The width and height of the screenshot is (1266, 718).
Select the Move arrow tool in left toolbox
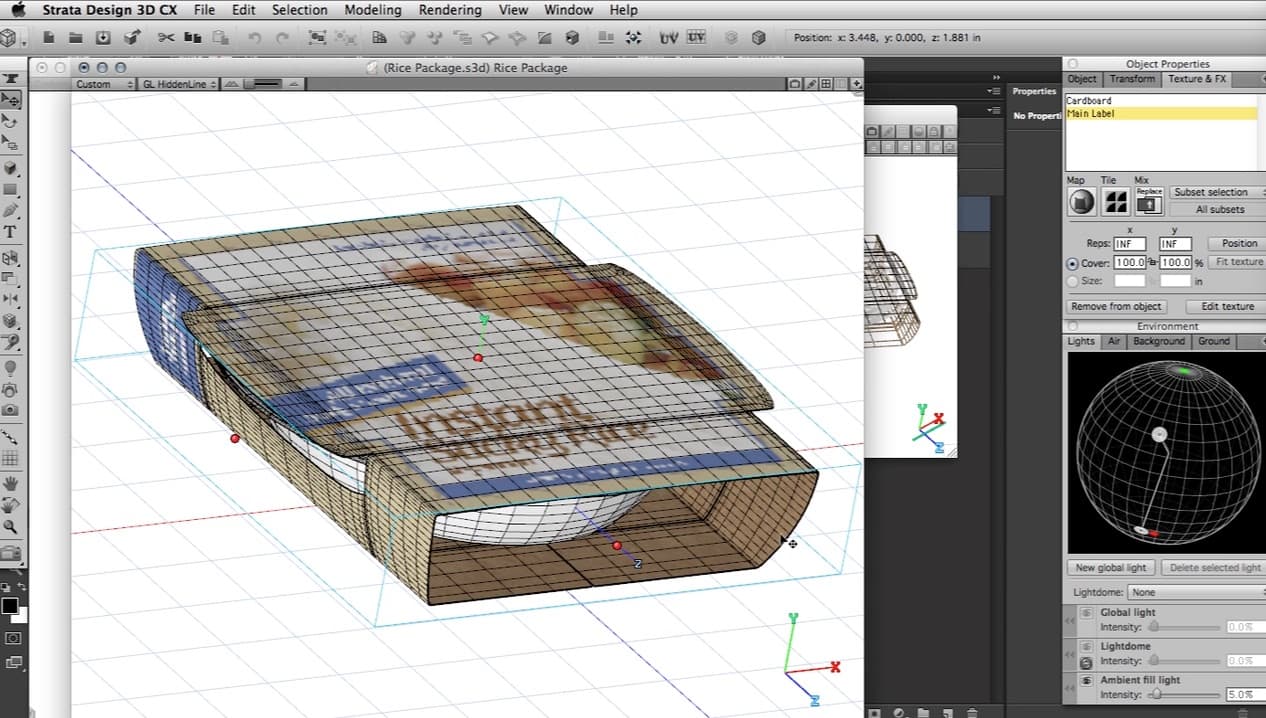pyautogui.click(x=11, y=99)
